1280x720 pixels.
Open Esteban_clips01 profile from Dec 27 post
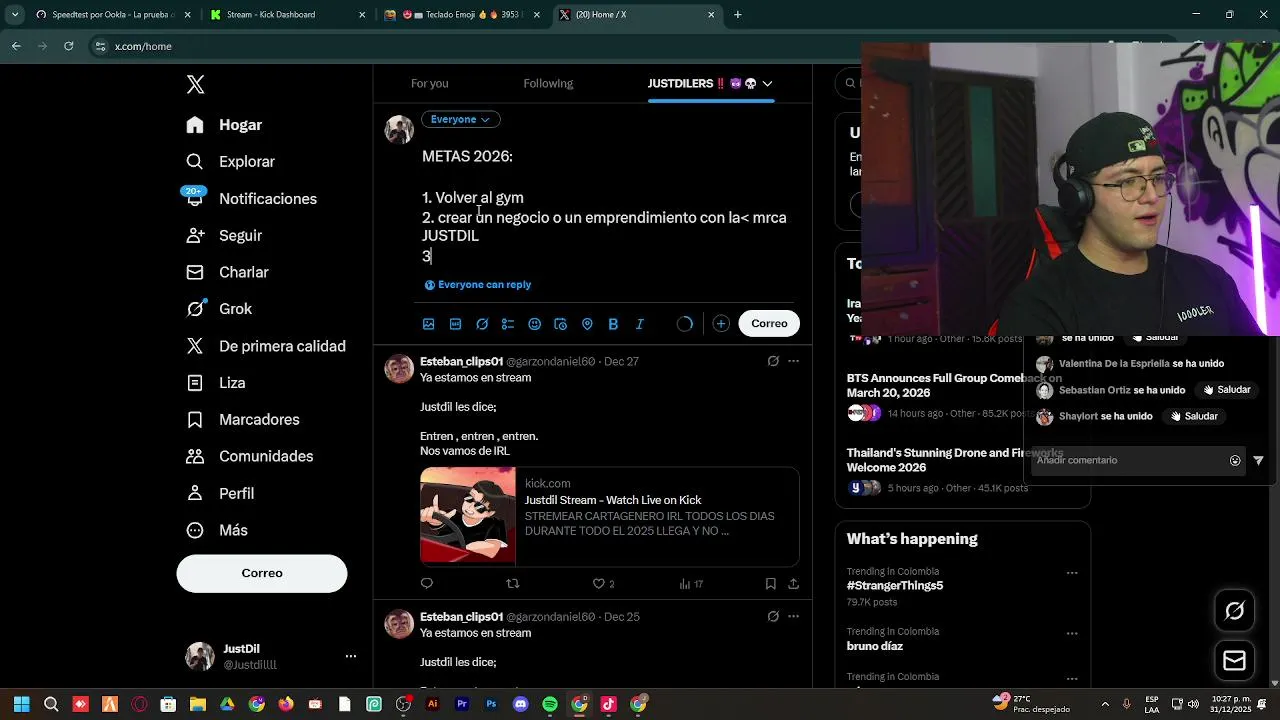[461, 361]
